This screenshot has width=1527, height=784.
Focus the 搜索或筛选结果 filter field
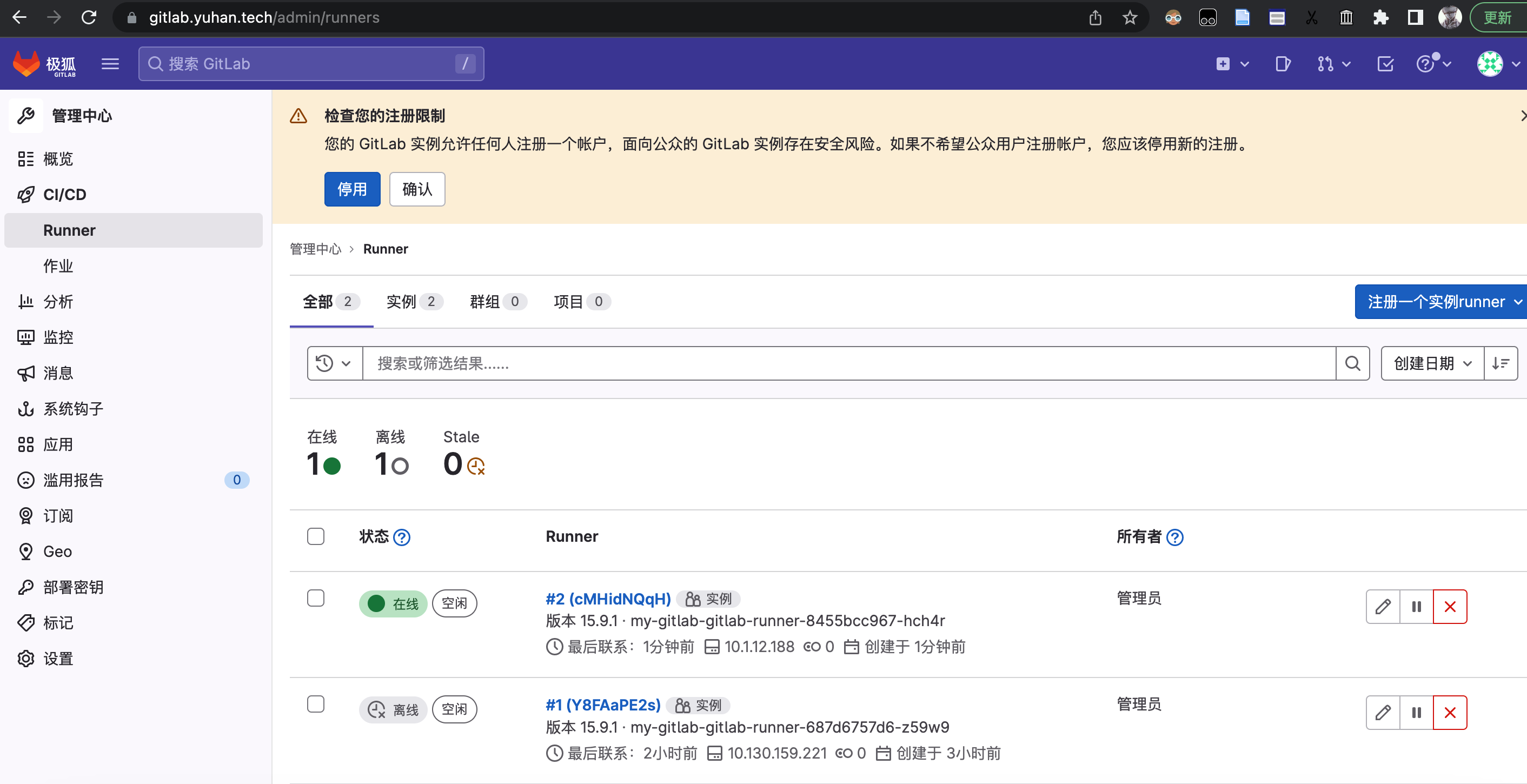849,363
